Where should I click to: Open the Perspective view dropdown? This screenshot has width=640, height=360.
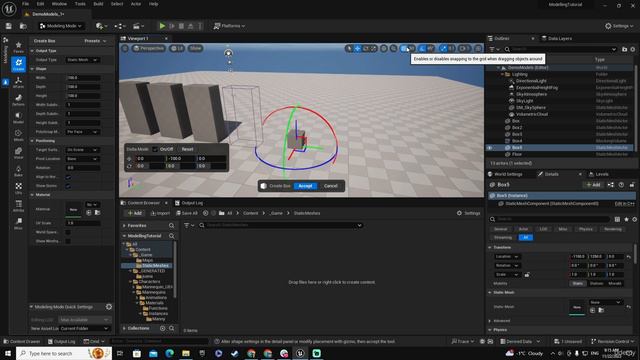coord(149,48)
